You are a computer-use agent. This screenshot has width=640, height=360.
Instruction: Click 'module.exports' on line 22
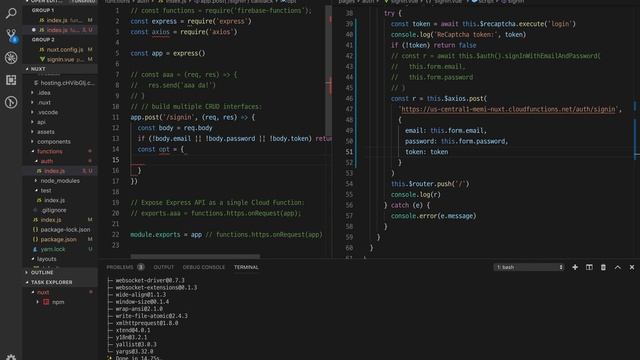(x=155, y=234)
